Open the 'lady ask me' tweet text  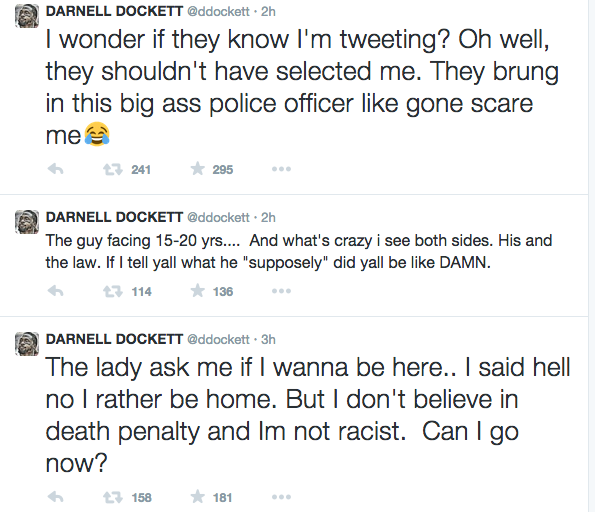click(308, 415)
